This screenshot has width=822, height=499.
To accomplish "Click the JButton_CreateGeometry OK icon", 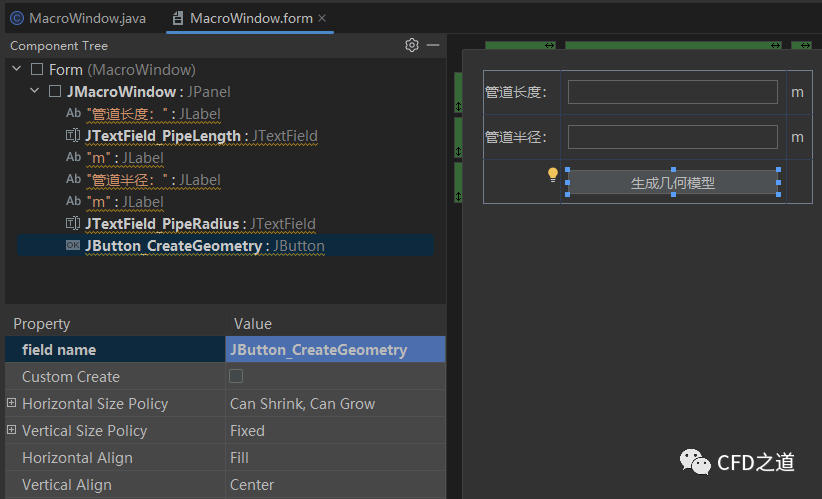I will [x=72, y=246].
